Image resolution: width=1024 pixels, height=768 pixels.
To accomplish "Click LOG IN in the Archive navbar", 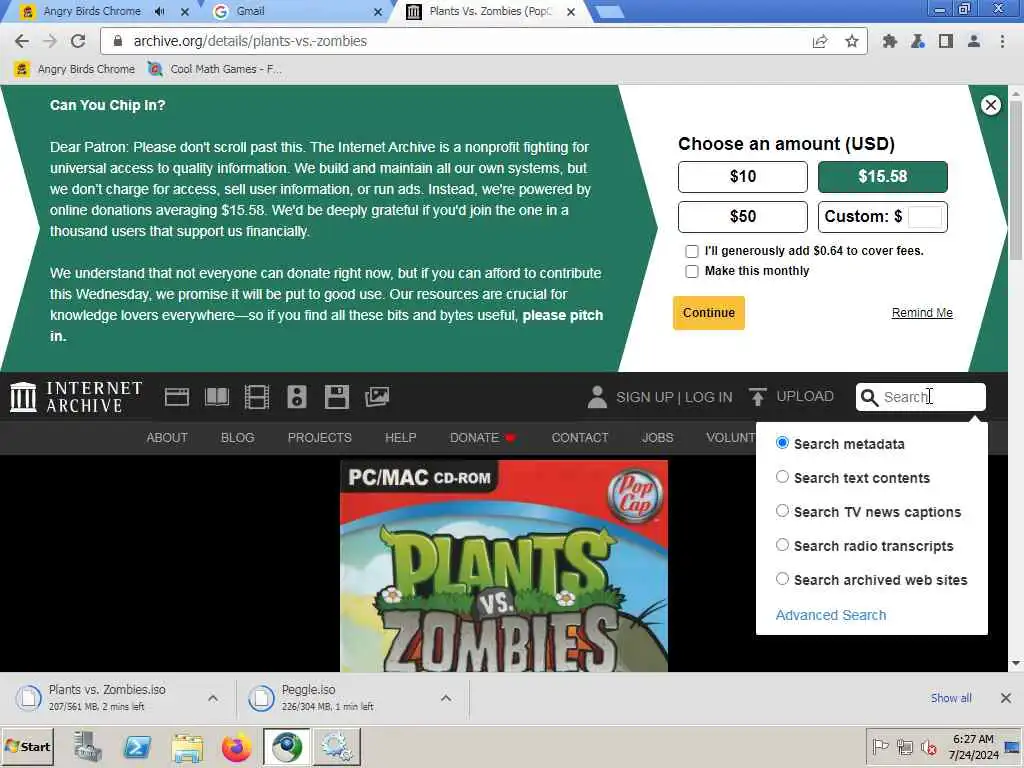I will (709, 397).
